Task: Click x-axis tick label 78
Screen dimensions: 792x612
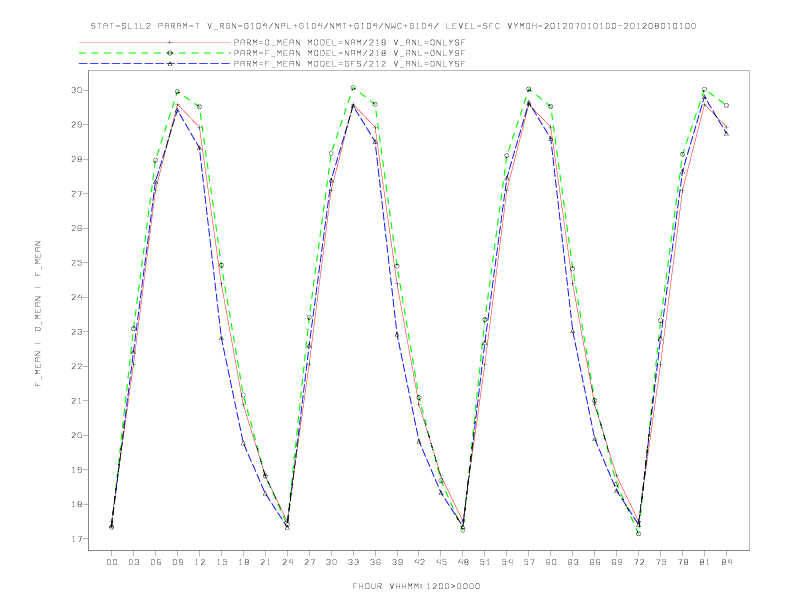Action: (x=683, y=562)
